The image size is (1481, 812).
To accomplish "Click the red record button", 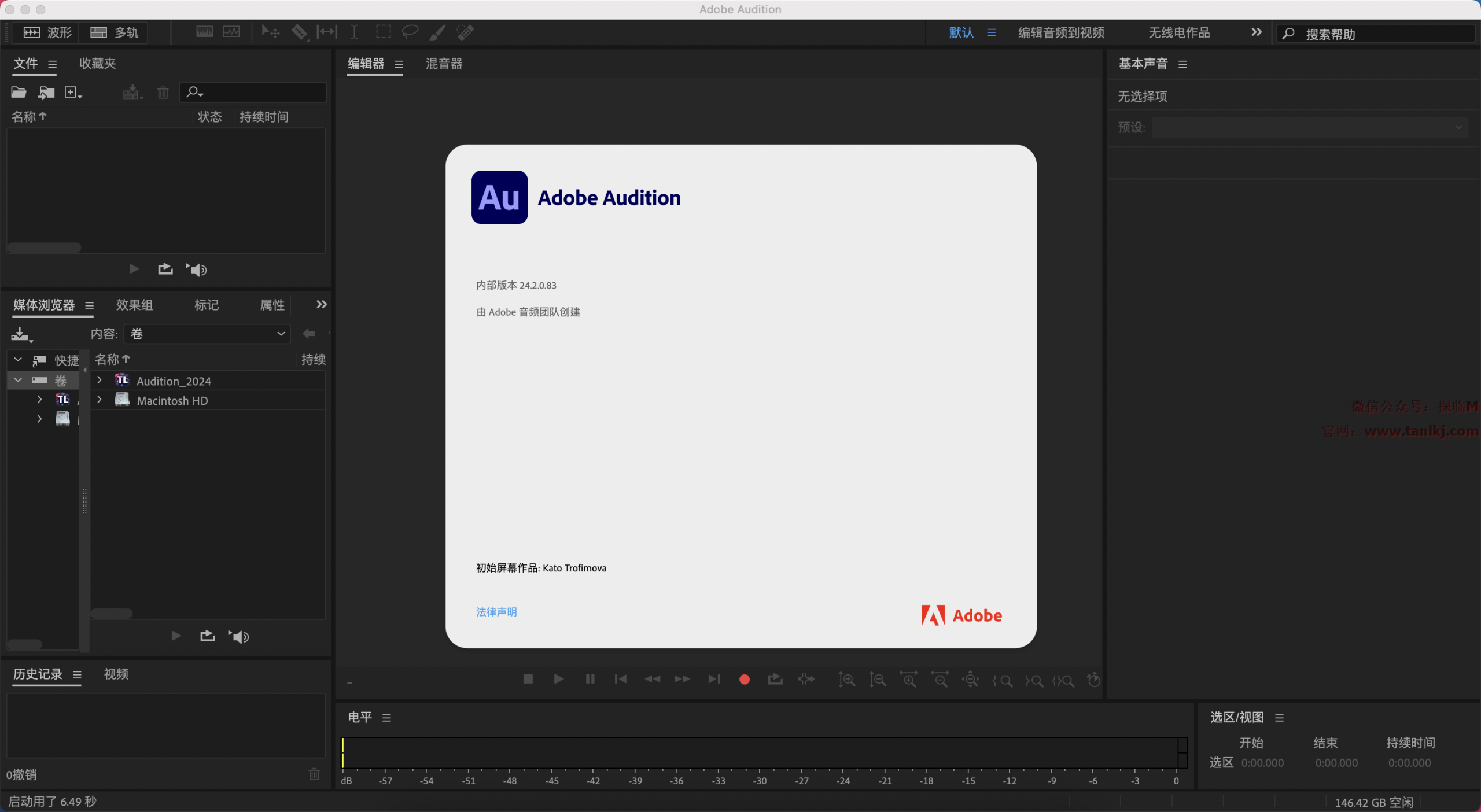I will pyautogui.click(x=745, y=680).
